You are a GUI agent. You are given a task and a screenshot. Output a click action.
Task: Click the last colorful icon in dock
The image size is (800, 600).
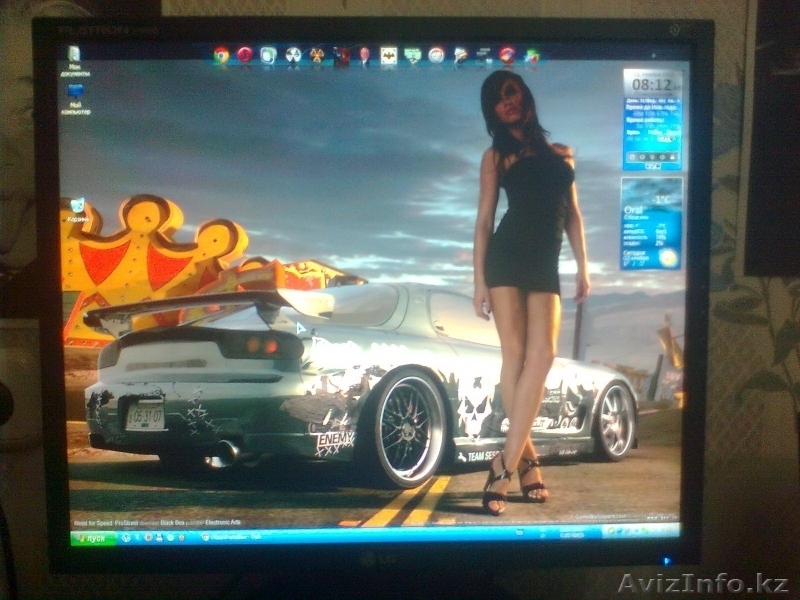click(x=531, y=55)
